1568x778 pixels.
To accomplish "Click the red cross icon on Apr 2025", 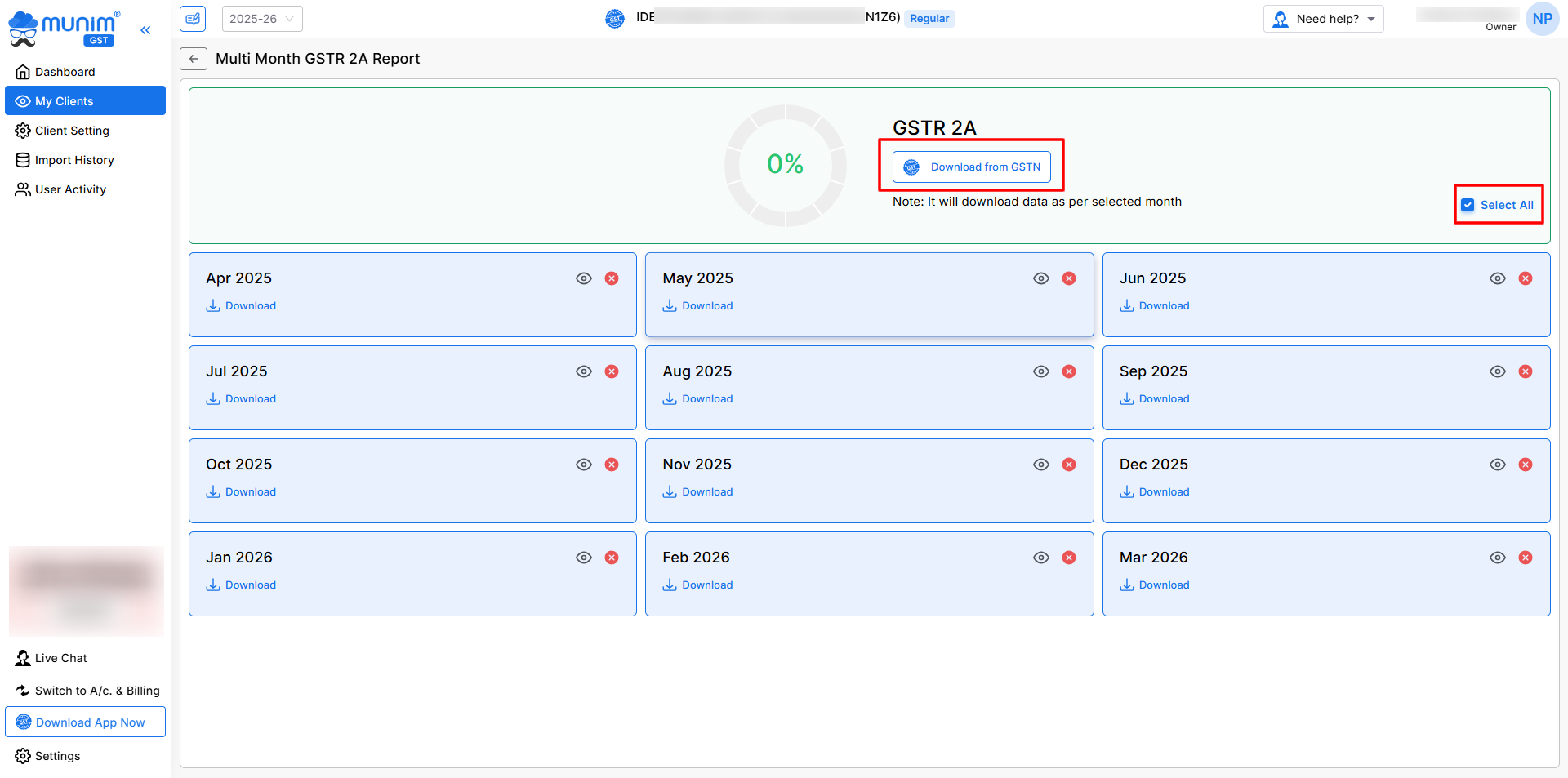I will click(612, 278).
